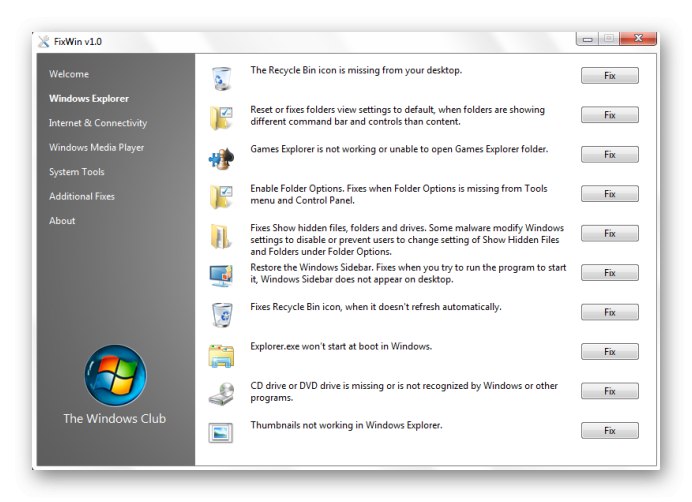Screen dimensions: 692x502
Task: Switch to System Tools section
Action: [77, 172]
